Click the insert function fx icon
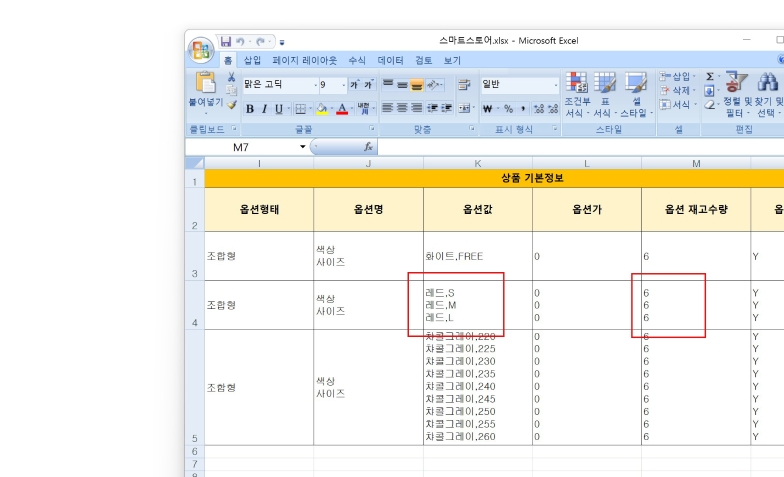The width and height of the screenshot is (784, 477). 368,147
